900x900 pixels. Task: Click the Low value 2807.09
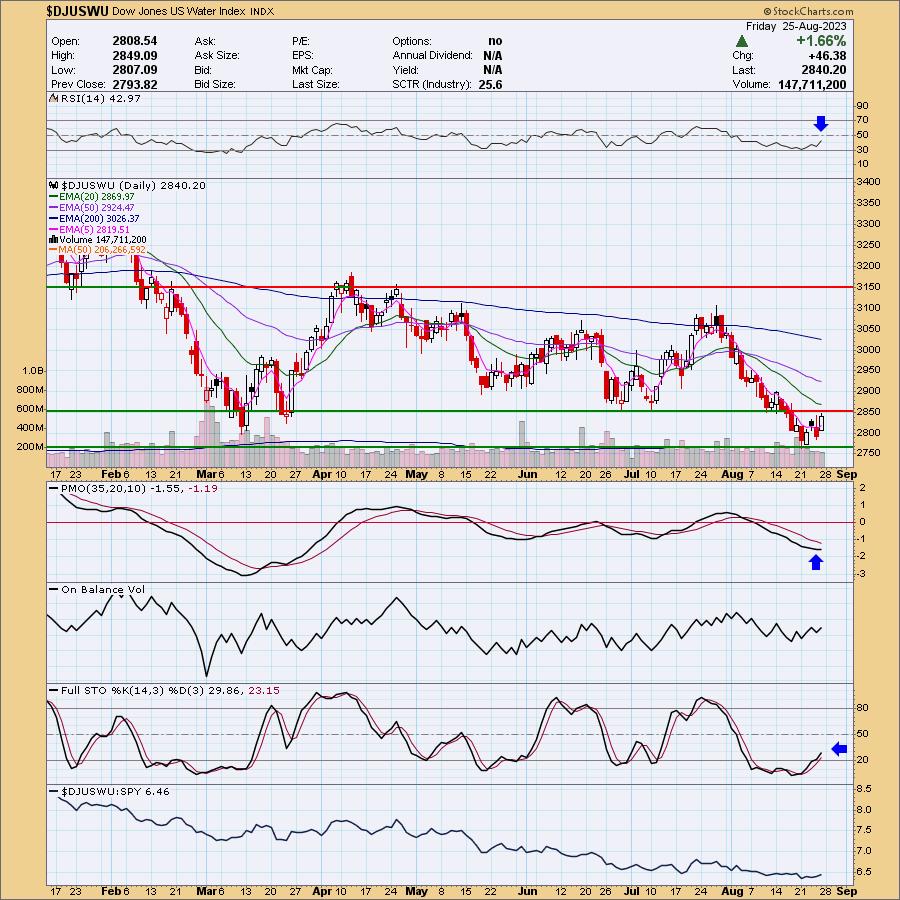[x=135, y=69]
